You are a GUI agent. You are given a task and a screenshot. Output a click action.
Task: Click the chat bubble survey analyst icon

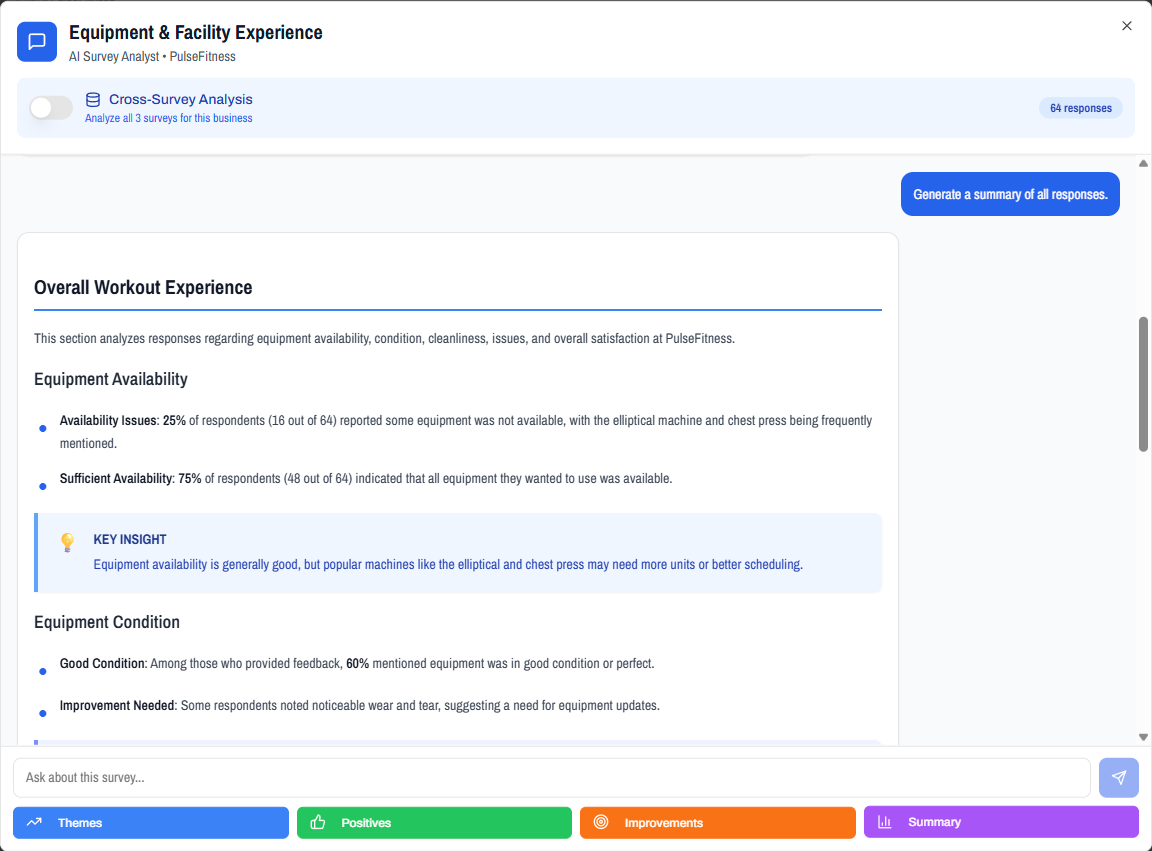[x=37, y=42]
